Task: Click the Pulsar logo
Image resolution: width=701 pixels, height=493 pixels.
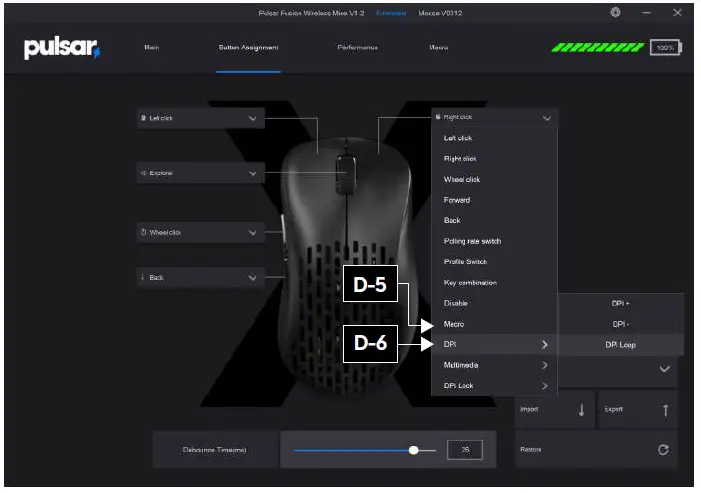Action: pos(62,48)
